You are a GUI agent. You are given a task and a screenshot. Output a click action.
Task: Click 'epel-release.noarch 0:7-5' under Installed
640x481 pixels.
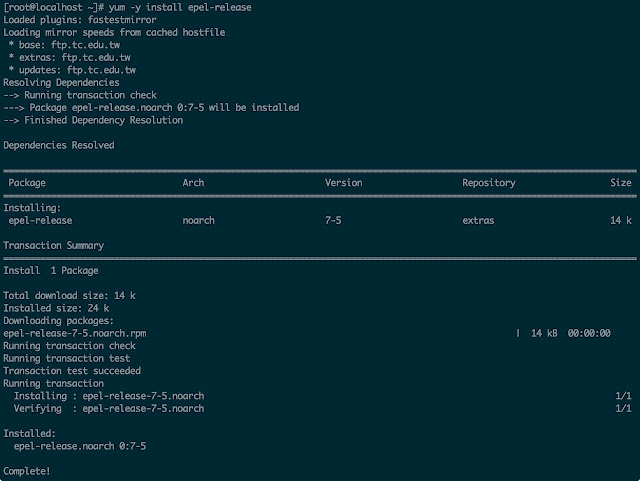point(80,446)
